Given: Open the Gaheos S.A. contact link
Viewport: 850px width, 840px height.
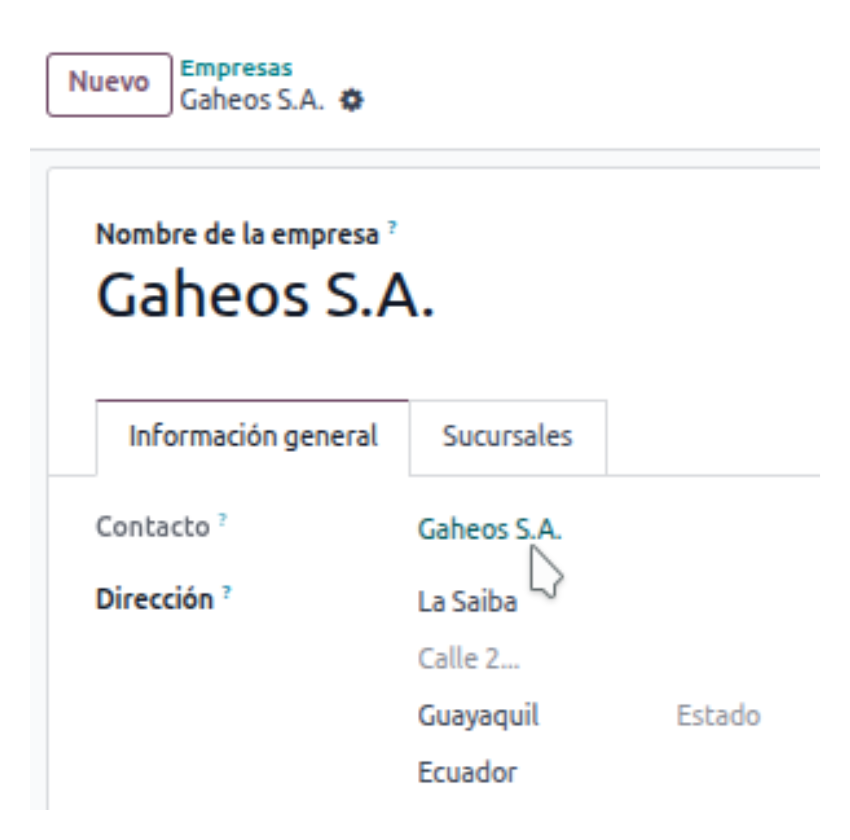Looking at the screenshot, I should pyautogui.click(x=489, y=528).
